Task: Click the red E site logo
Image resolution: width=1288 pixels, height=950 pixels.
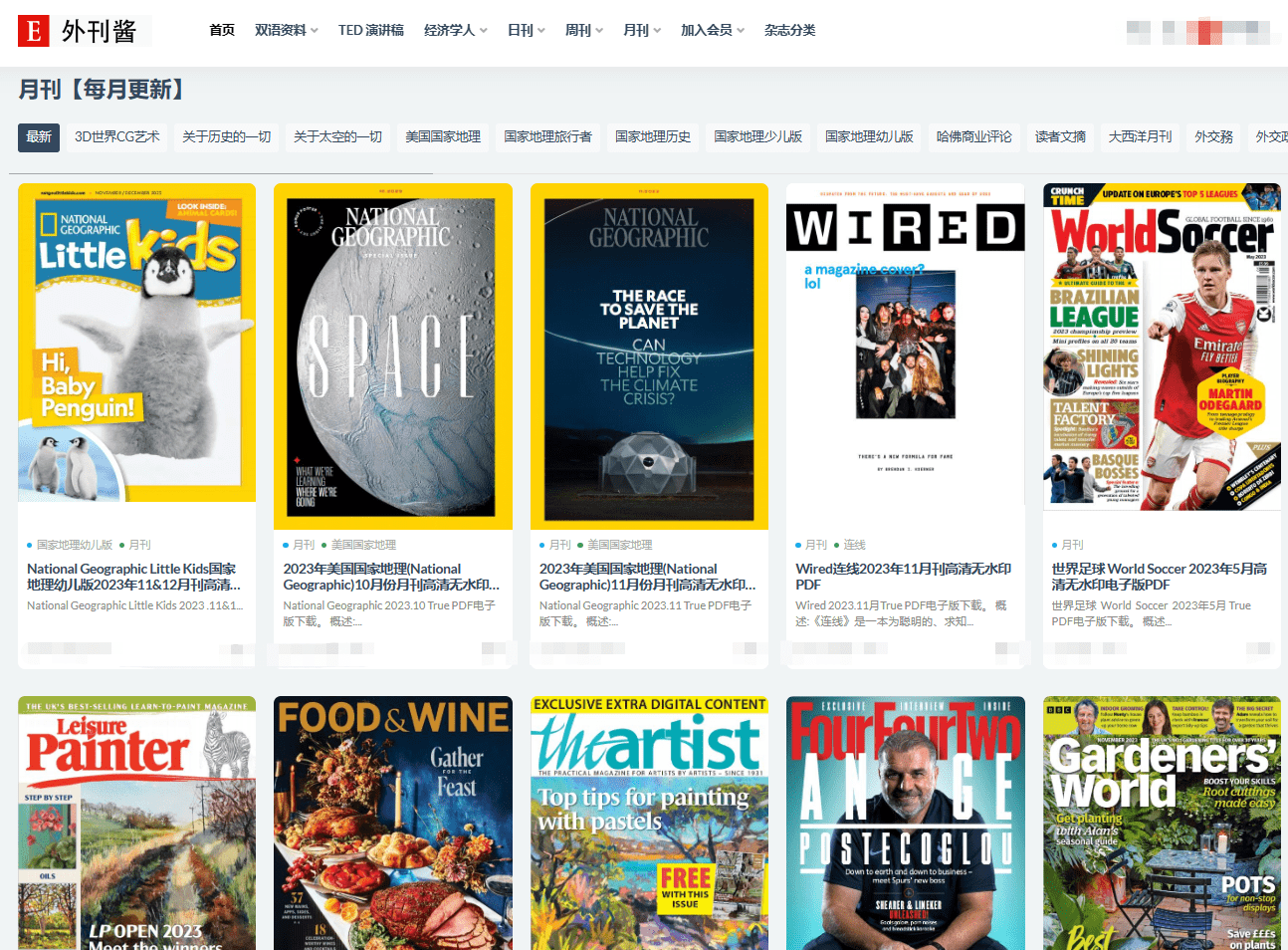Action: coord(34,31)
